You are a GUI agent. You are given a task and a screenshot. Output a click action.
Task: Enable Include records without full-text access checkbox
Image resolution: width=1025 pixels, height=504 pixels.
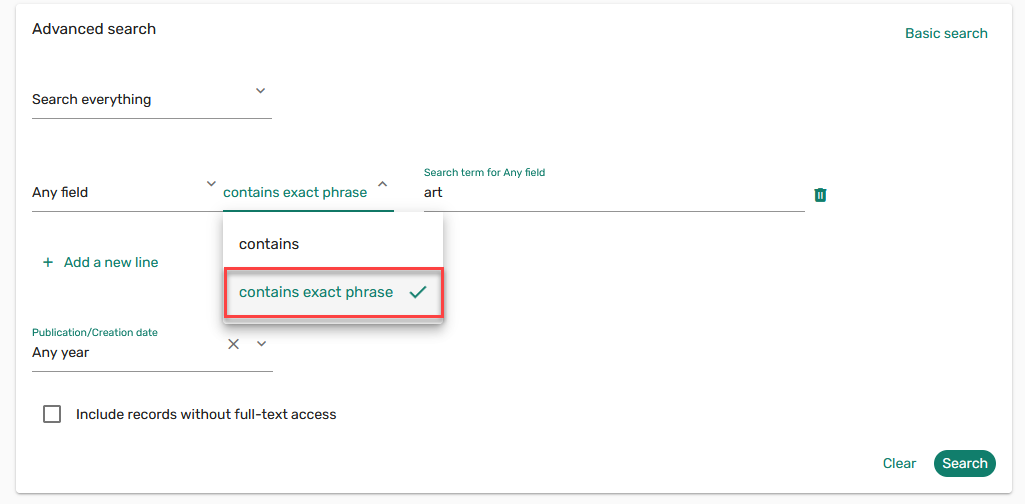(52, 414)
